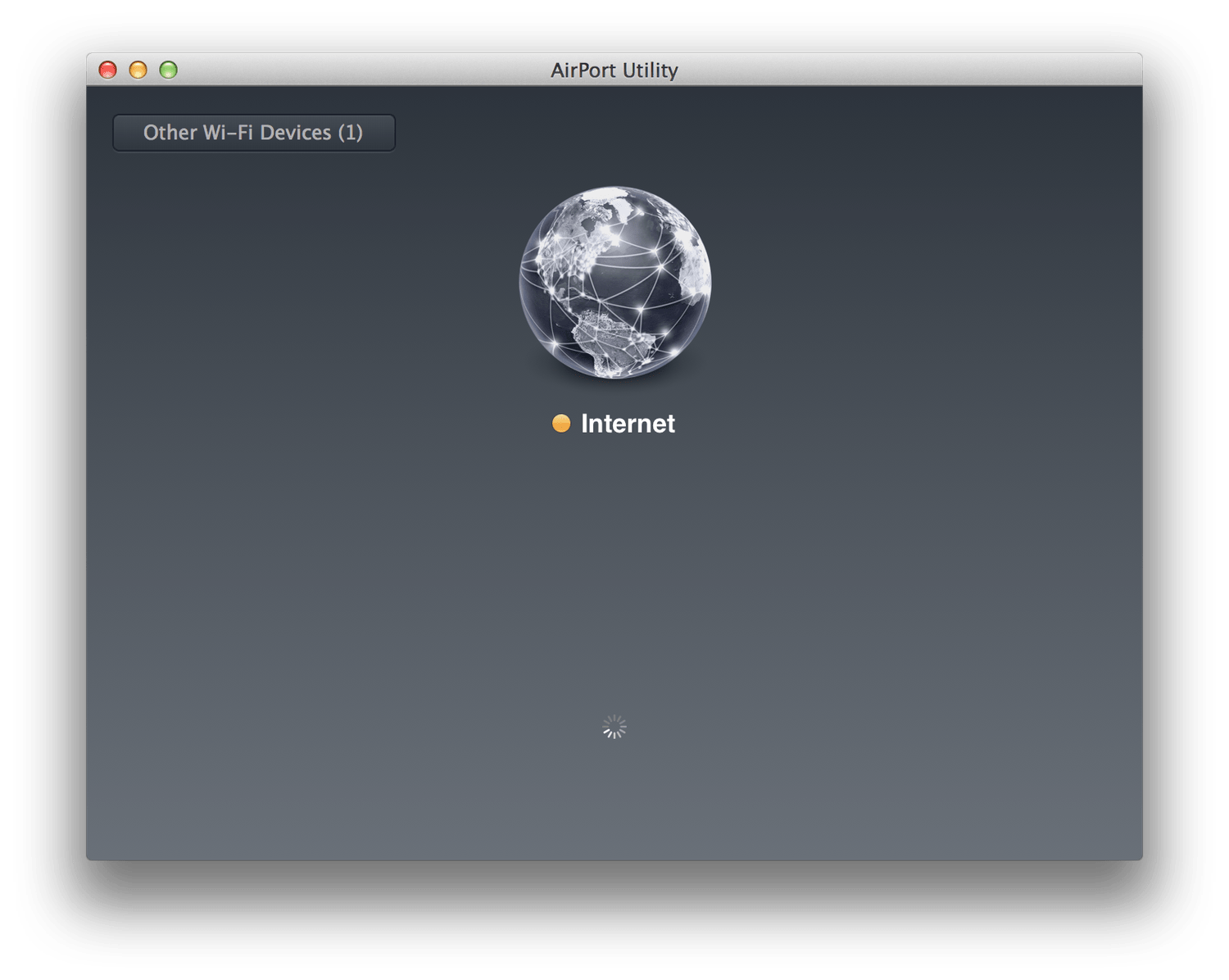Image resolution: width=1229 pixels, height=980 pixels.
Task: Open the Other Wi-Fi Devices (1) menu
Action: click(254, 133)
